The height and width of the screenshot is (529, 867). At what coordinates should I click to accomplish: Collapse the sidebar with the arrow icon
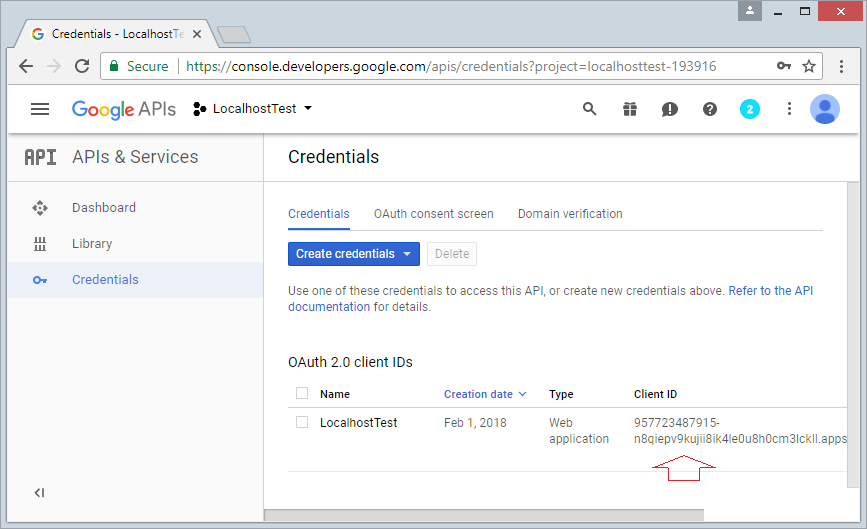[x=39, y=493]
